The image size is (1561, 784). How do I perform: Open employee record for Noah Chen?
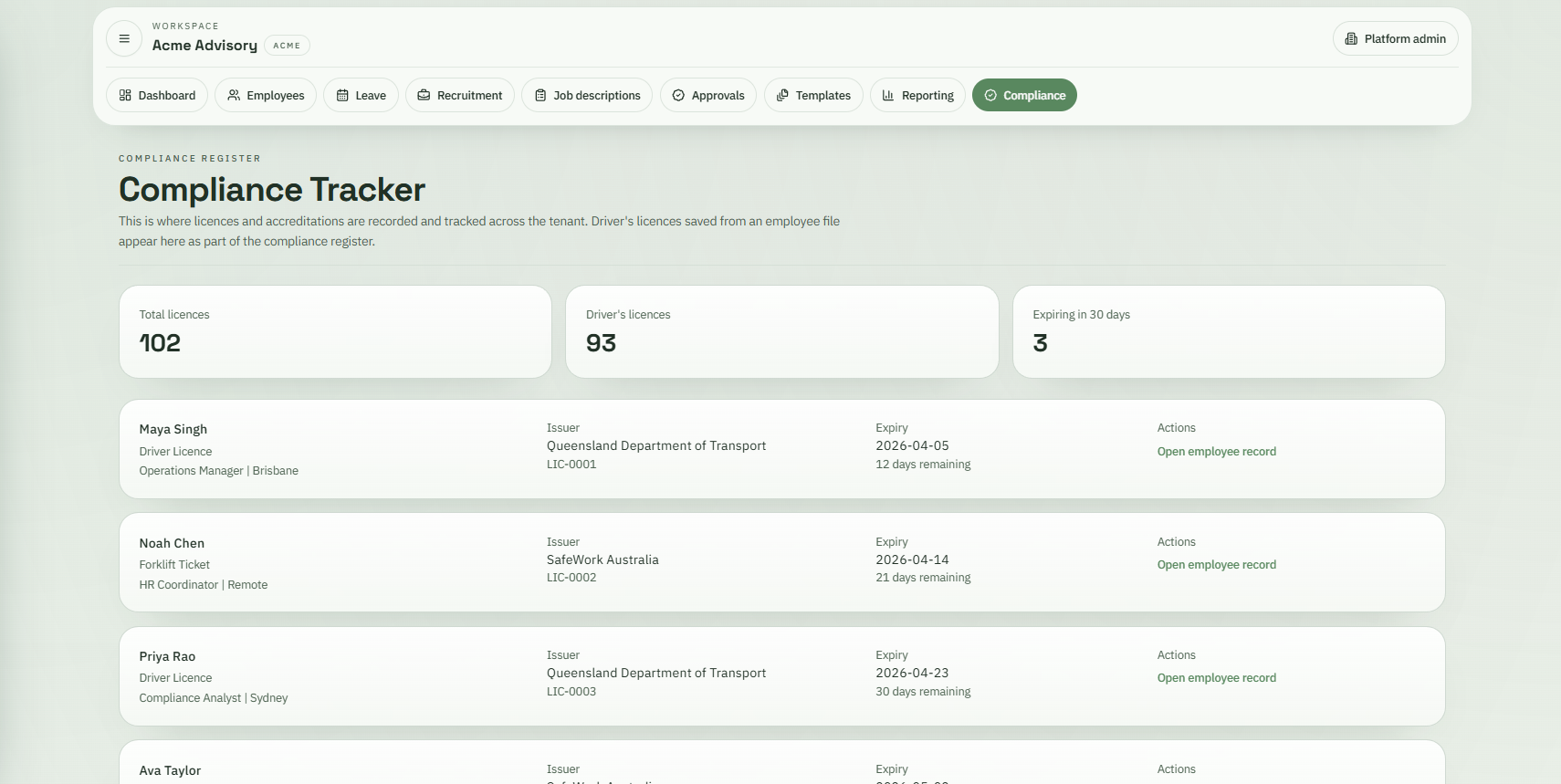(1217, 565)
